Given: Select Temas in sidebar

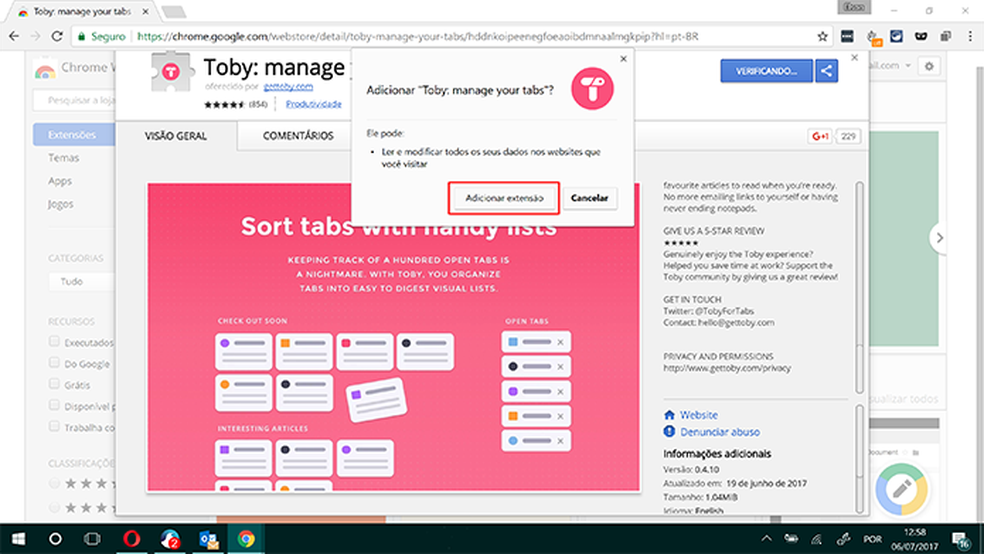Looking at the screenshot, I should click(x=63, y=157).
